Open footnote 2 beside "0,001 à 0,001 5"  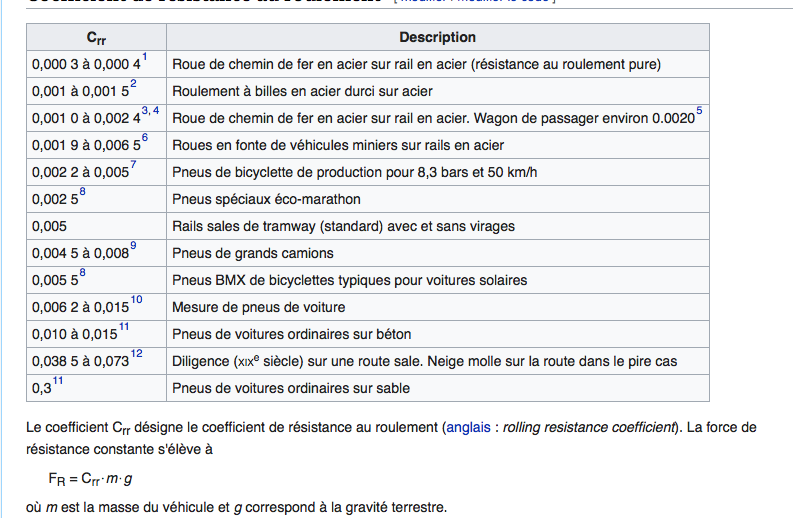133,84
